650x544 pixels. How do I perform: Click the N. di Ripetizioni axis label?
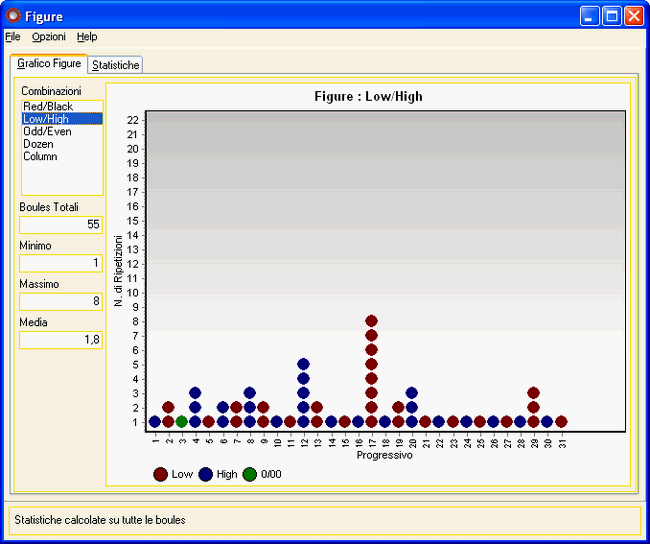(x=119, y=271)
